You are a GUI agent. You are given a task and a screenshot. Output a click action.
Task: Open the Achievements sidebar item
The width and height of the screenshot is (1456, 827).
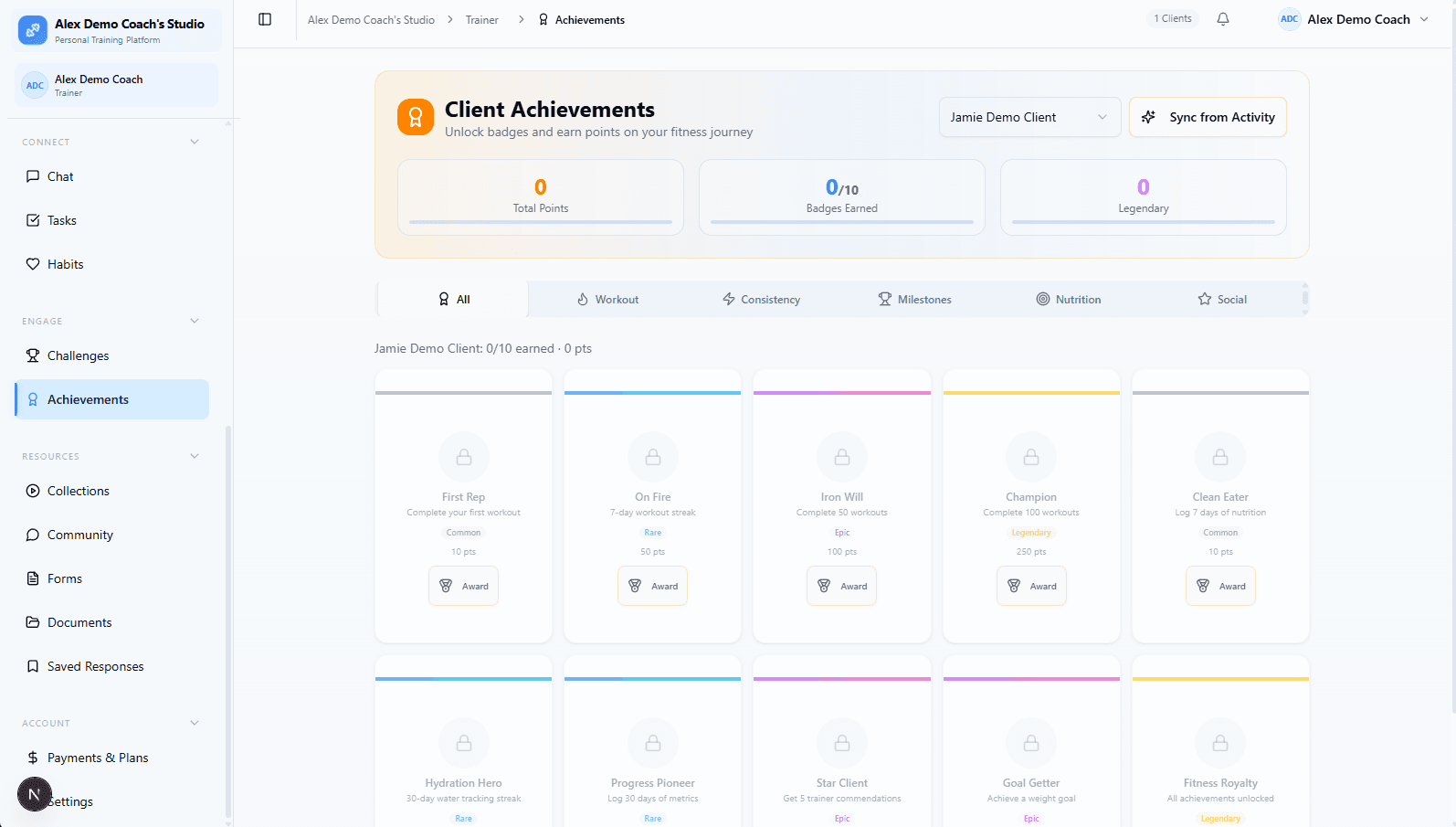112,399
